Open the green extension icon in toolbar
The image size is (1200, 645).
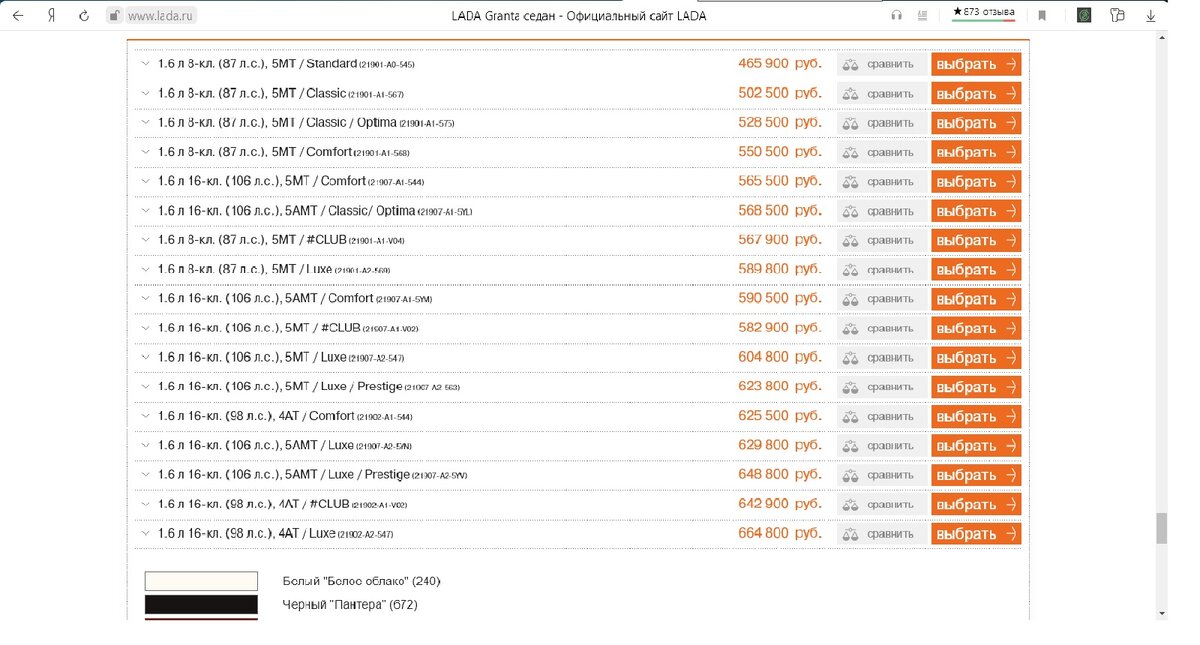(x=1084, y=16)
